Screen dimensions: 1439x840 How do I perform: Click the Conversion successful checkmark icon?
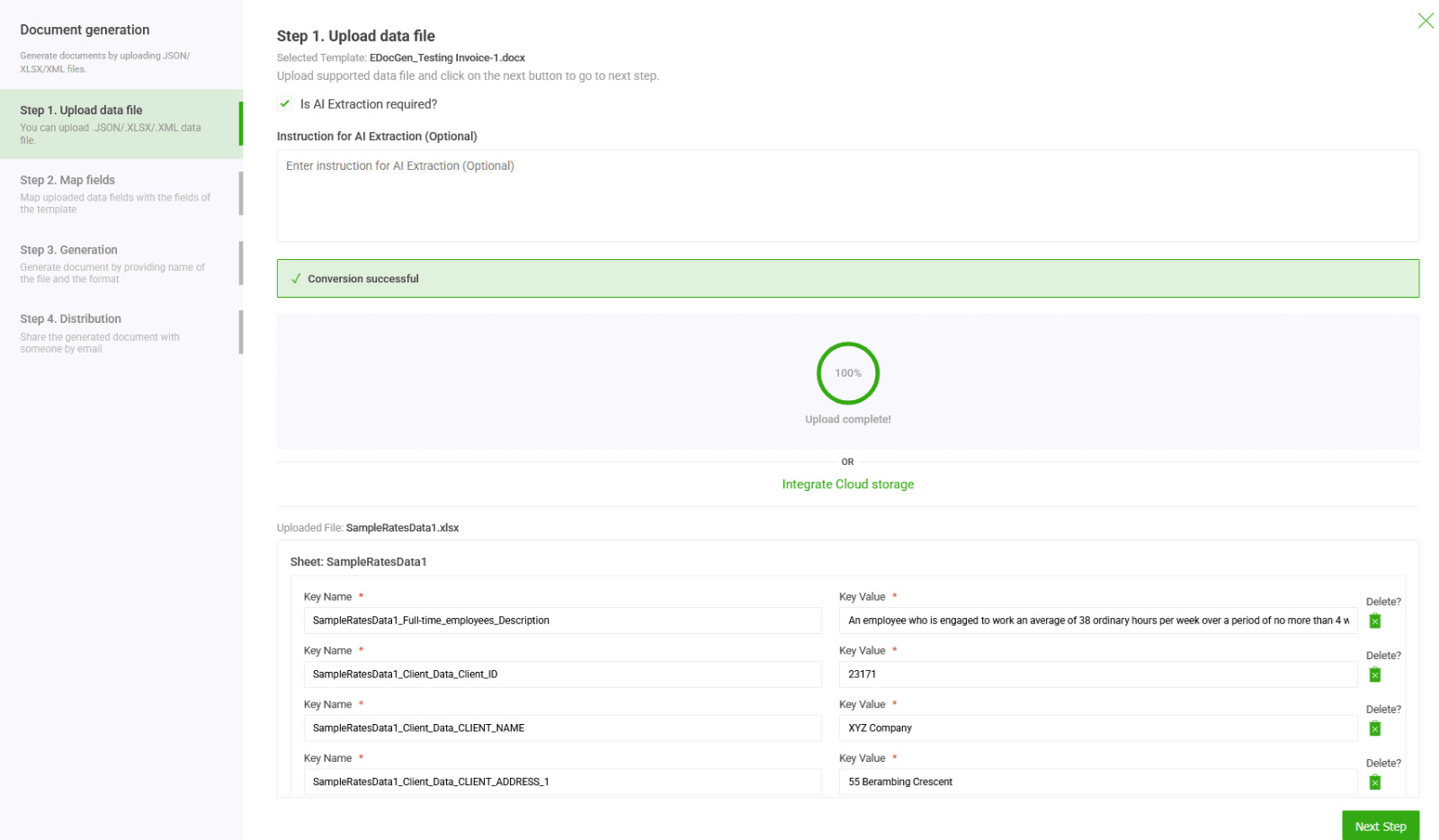[x=296, y=279]
